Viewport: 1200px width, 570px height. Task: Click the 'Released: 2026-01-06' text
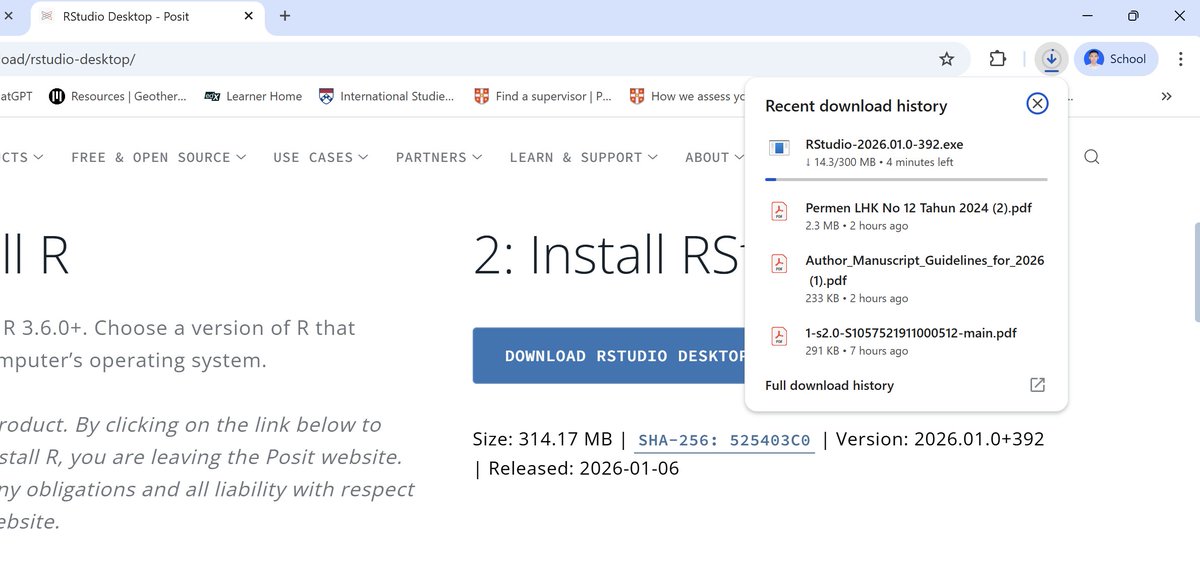pos(584,467)
